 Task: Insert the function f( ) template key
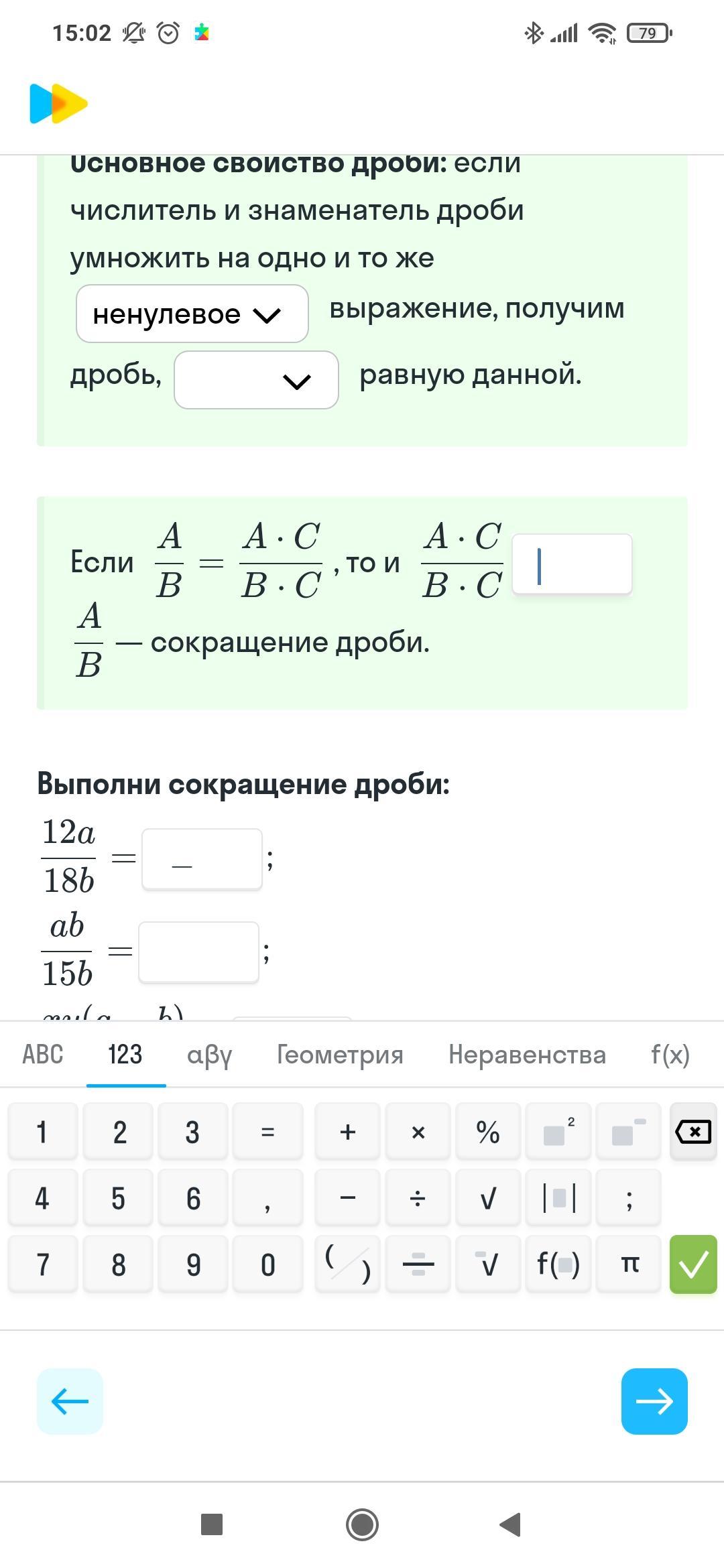558,1264
